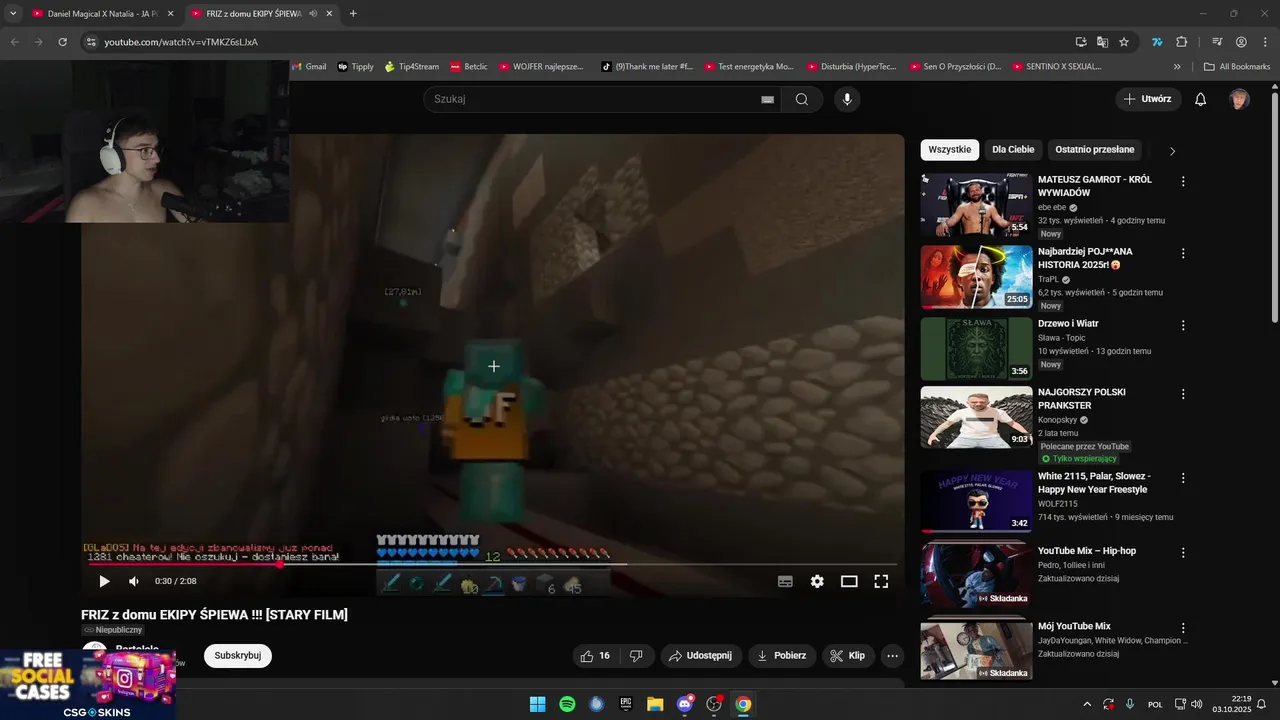Open a new browser tab
The width and height of the screenshot is (1280, 720).
[353, 14]
